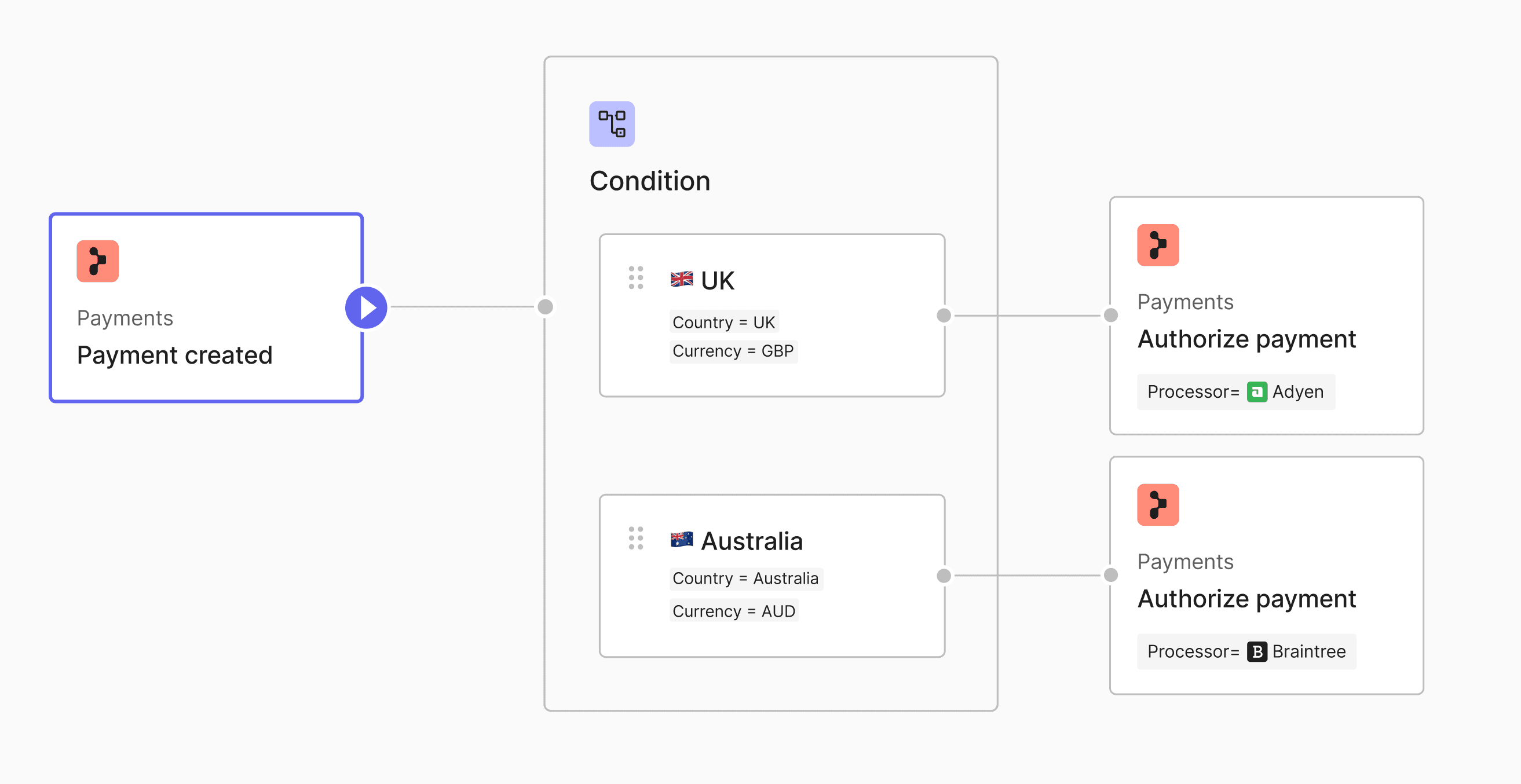1521x784 pixels.
Task: Click the Australia flag icon
Action: click(x=681, y=539)
